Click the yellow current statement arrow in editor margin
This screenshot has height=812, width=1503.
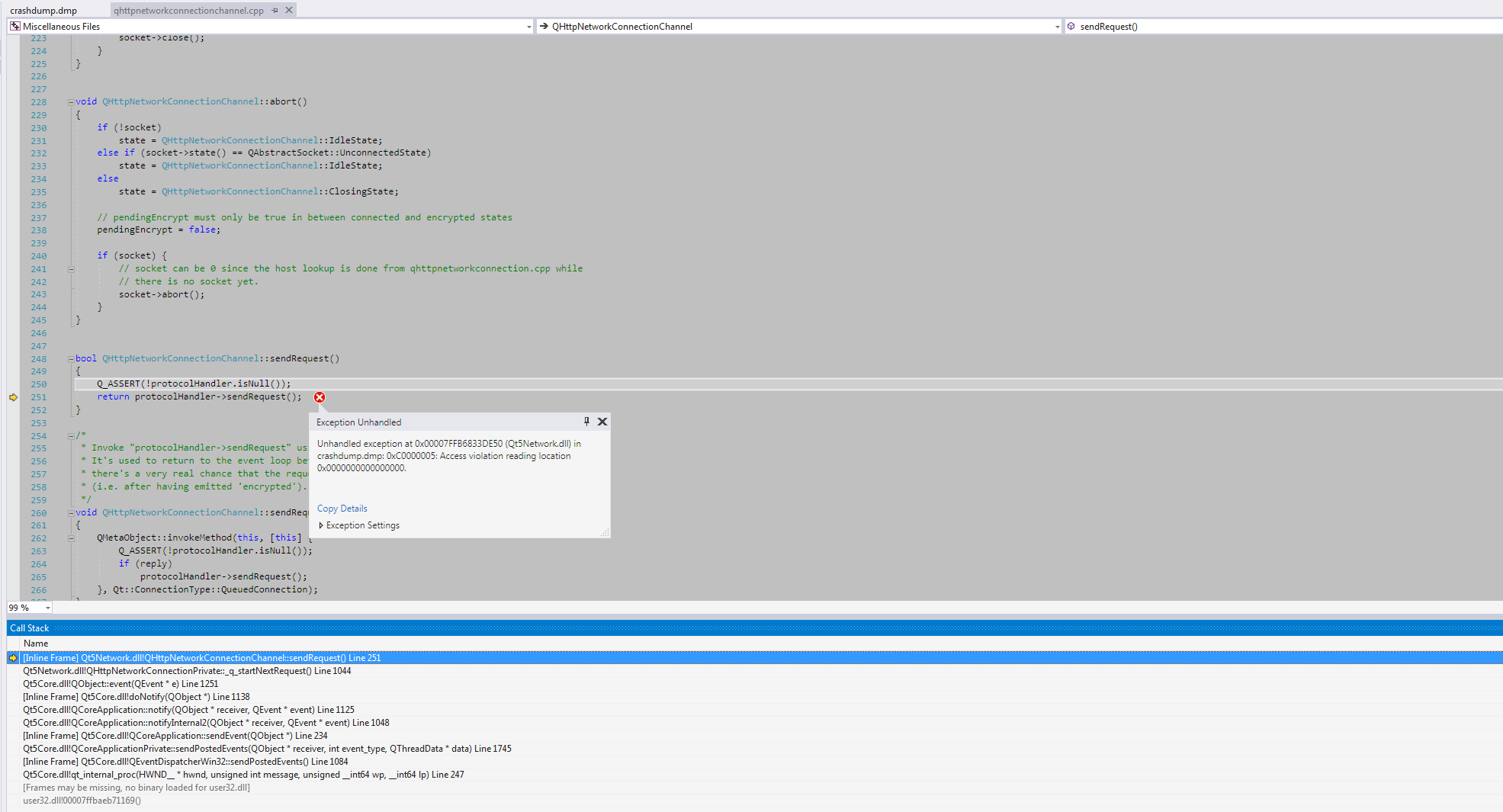pyautogui.click(x=13, y=397)
